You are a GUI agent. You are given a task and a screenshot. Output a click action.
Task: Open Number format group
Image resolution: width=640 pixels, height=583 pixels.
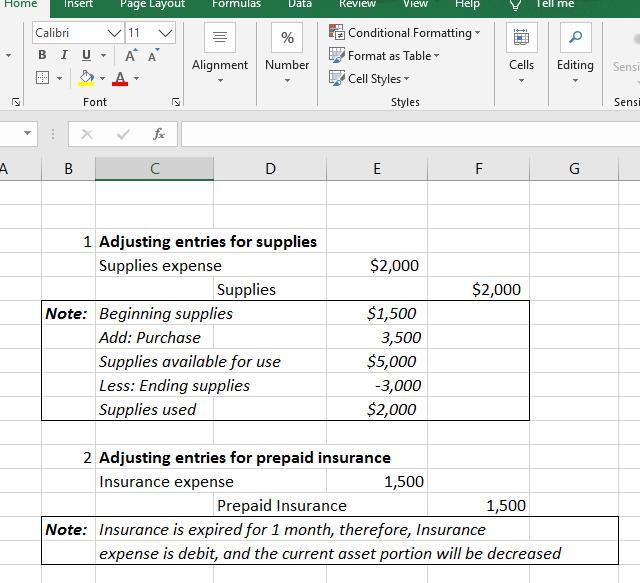click(x=287, y=53)
